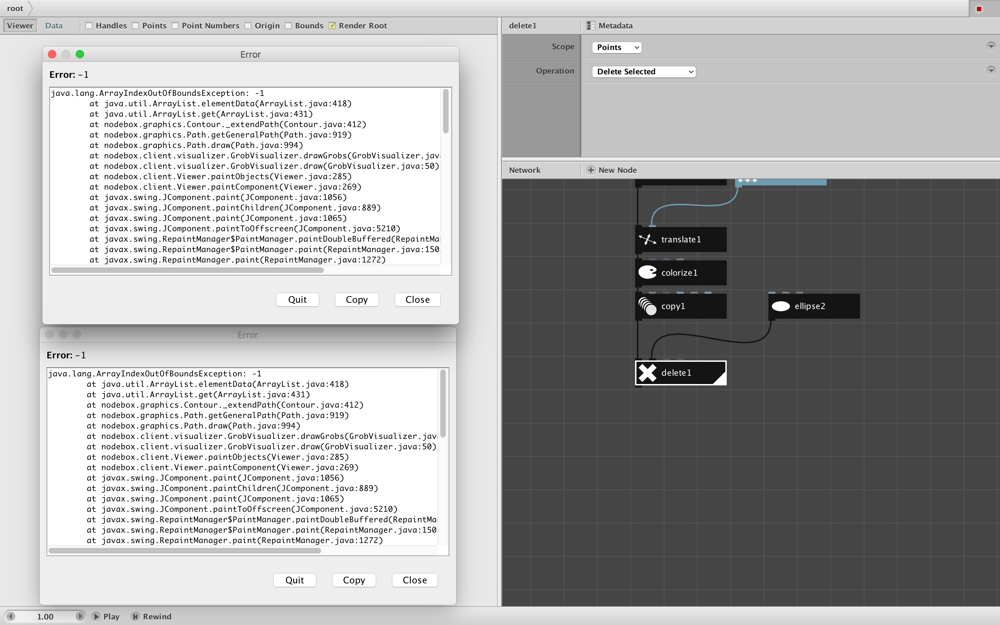
Task: Click the back Error dialog horizontal scrollbar
Action: [x=185, y=550]
